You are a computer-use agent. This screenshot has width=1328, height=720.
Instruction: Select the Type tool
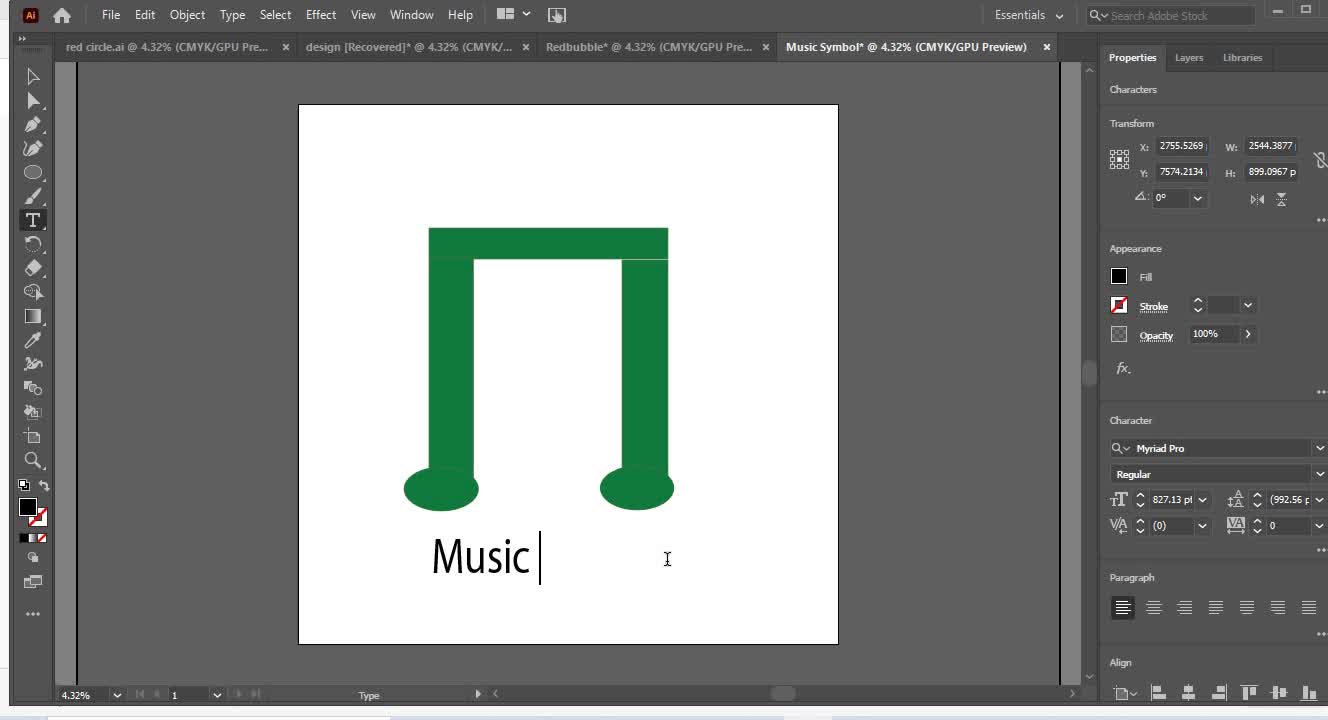tap(33, 220)
